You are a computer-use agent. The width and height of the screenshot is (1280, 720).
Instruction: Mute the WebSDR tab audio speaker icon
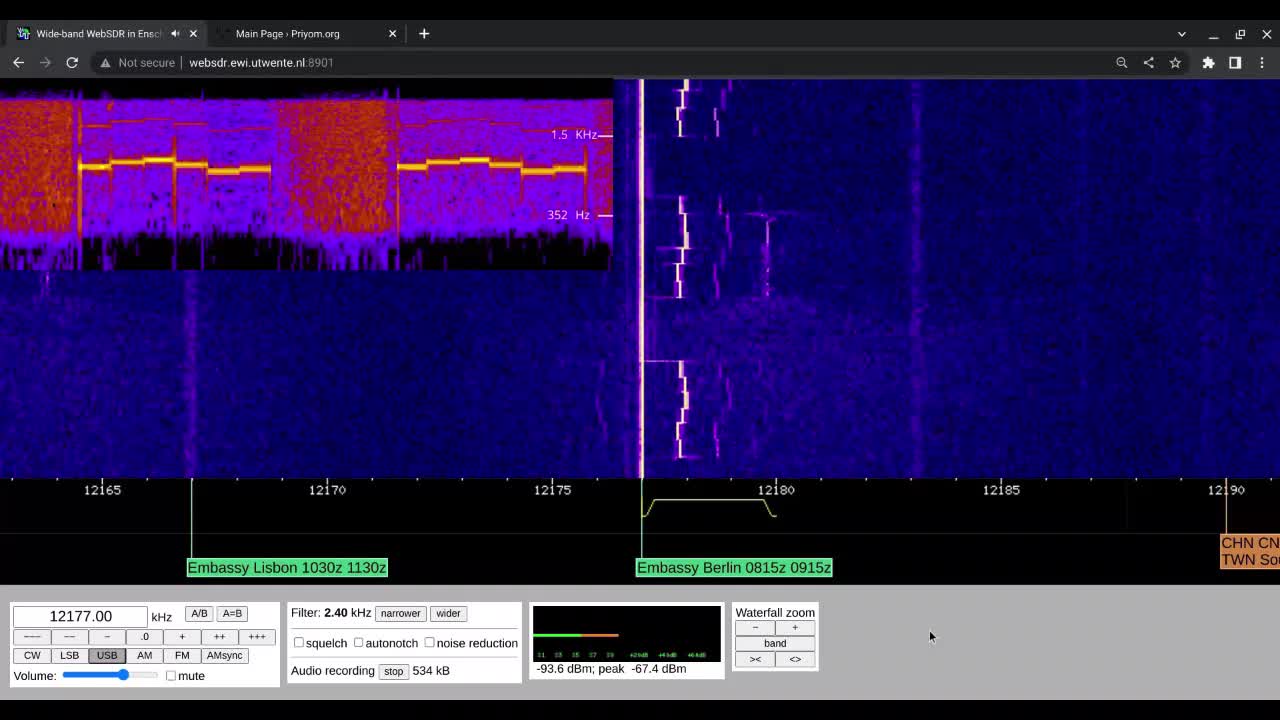(175, 34)
